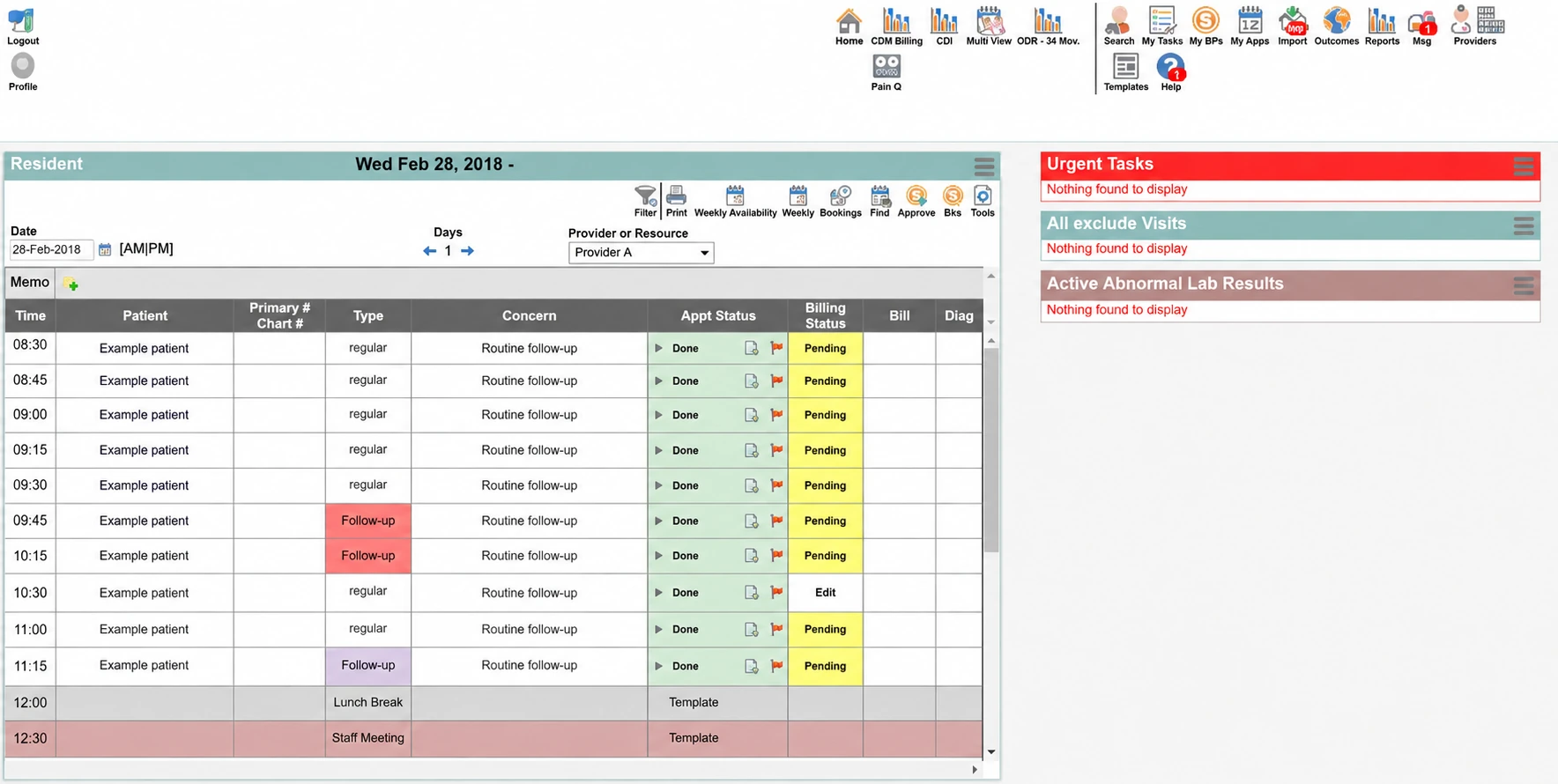Click the red flag for 09:00 appointment
The width and height of the screenshot is (1558, 784).
(776, 415)
